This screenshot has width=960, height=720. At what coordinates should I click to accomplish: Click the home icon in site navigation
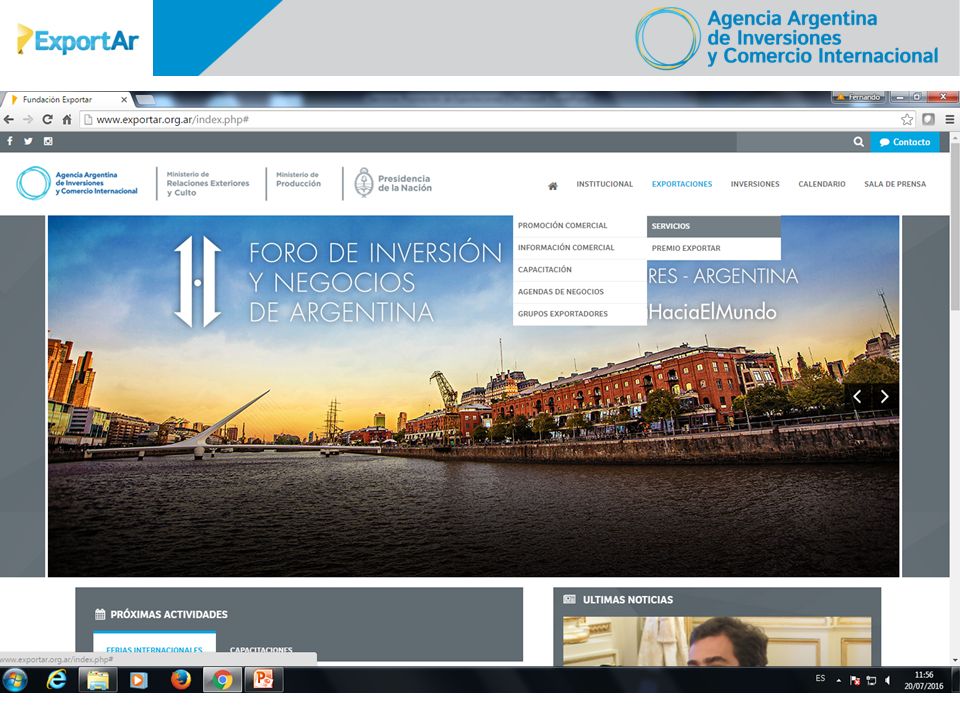tap(552, 186)
